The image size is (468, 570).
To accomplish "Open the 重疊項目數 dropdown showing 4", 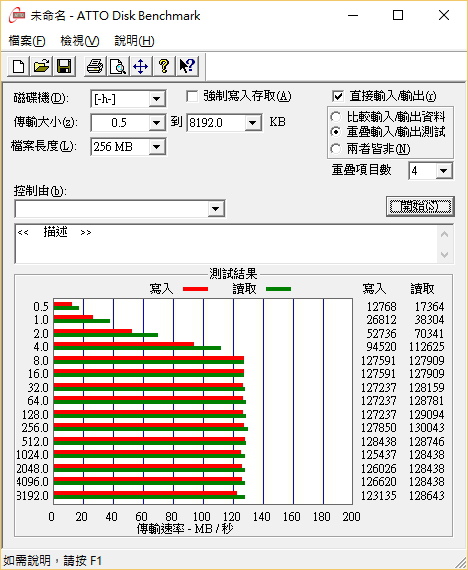I will 444,171.
